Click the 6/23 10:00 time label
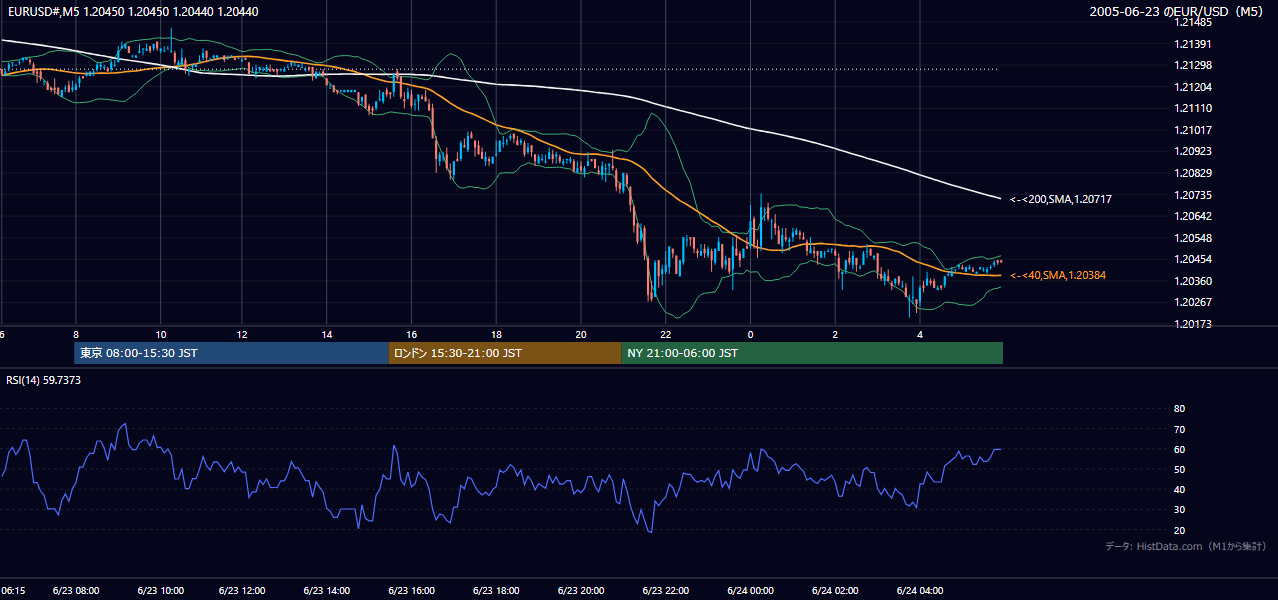The height and width of the screenshot is (600, 1278). (161, 591)
